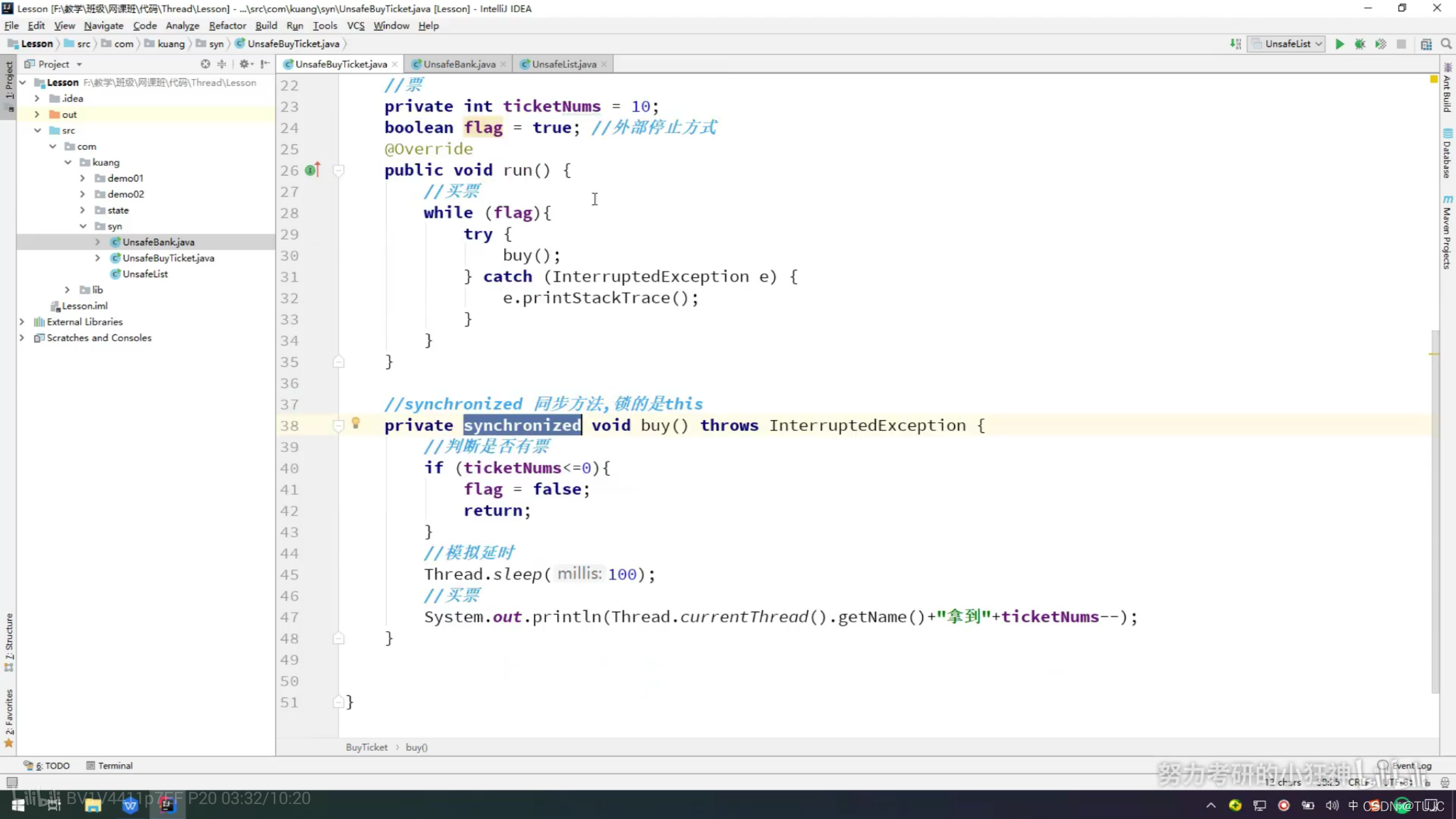Switch to UnsafeList.java tab

tap(563, 64)
